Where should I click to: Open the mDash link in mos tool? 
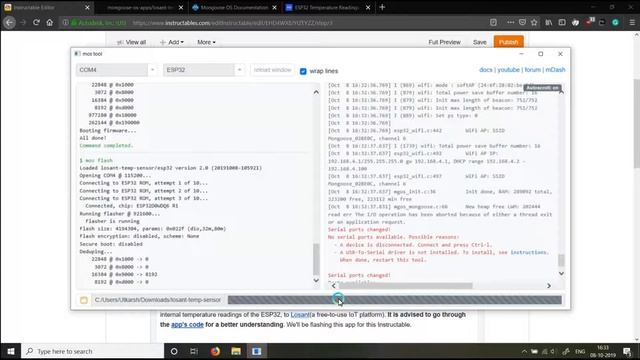[x=555, y=70]
